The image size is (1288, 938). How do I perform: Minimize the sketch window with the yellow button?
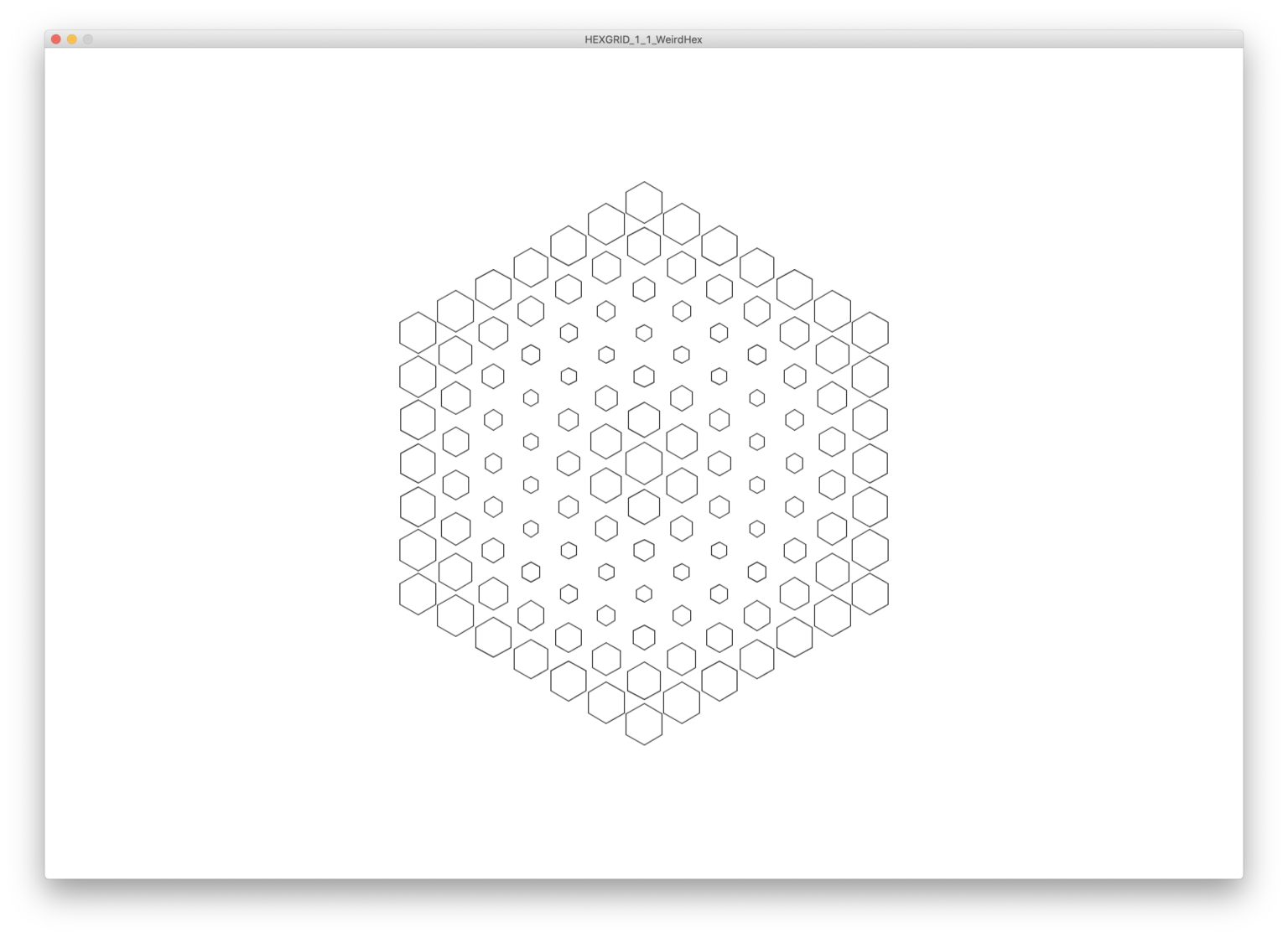coord(72,39)
